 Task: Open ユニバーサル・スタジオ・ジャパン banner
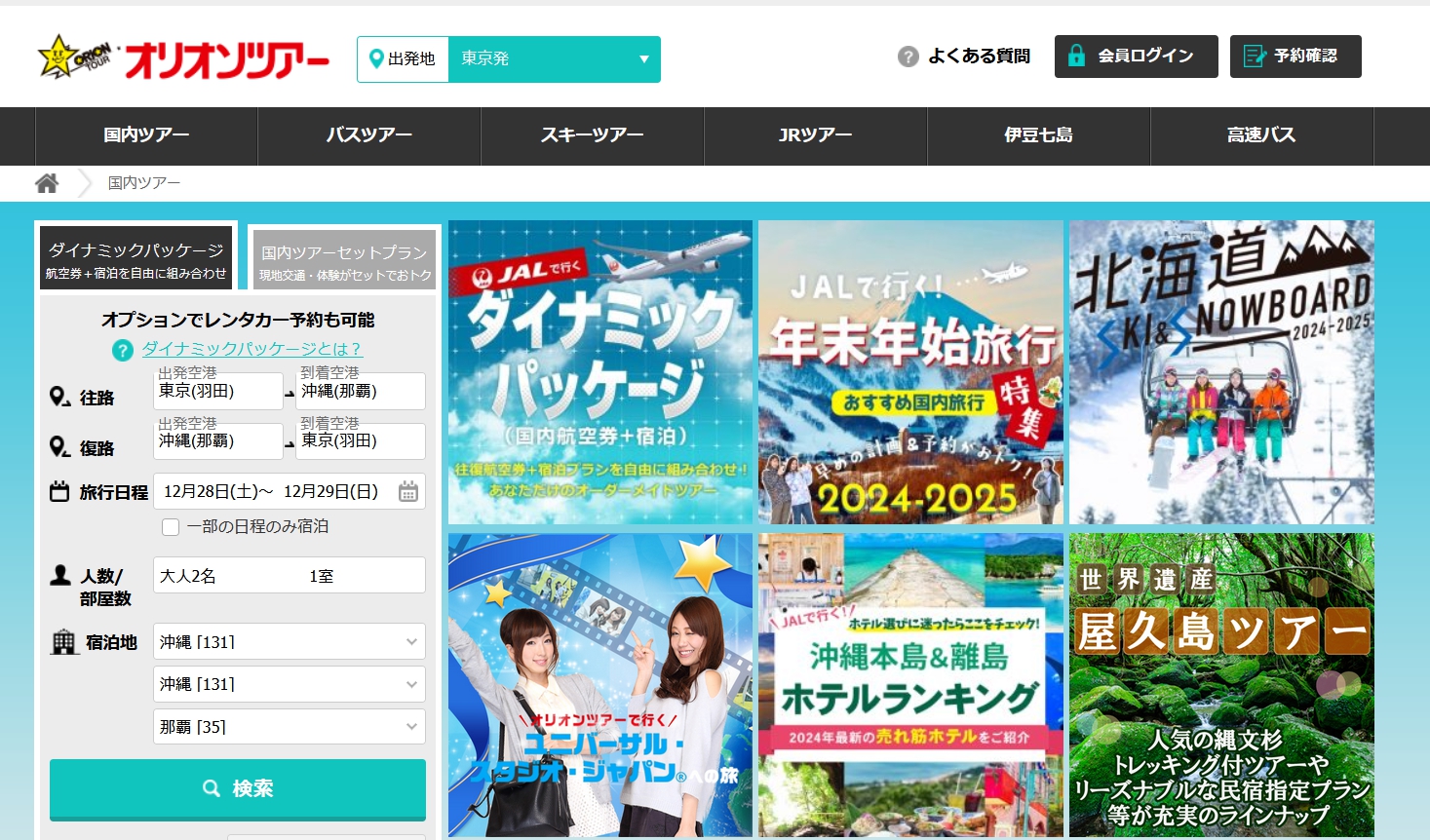point(600,685)
